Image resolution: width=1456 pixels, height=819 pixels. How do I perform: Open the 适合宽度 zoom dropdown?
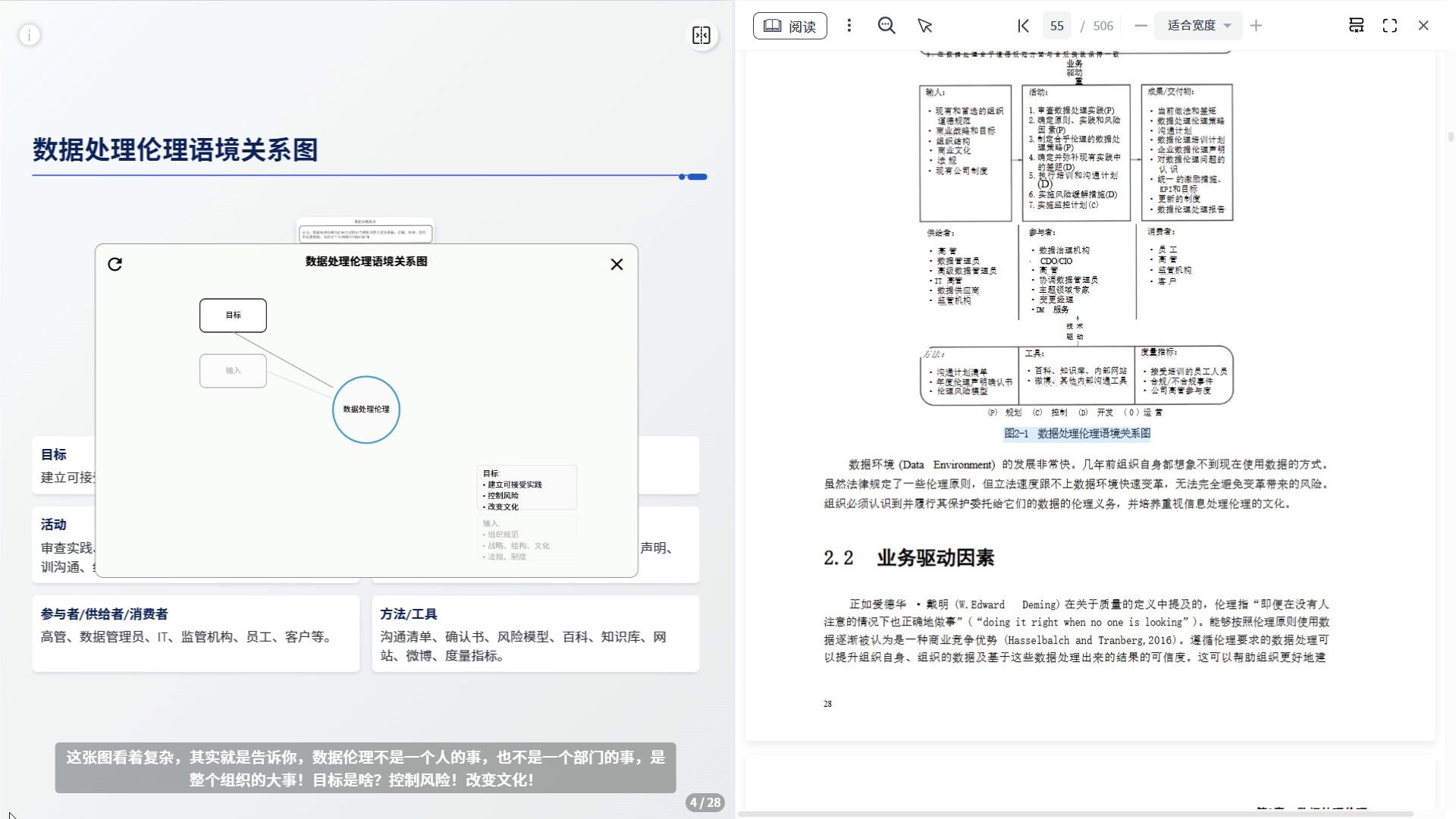click(x=1198, y=26)
